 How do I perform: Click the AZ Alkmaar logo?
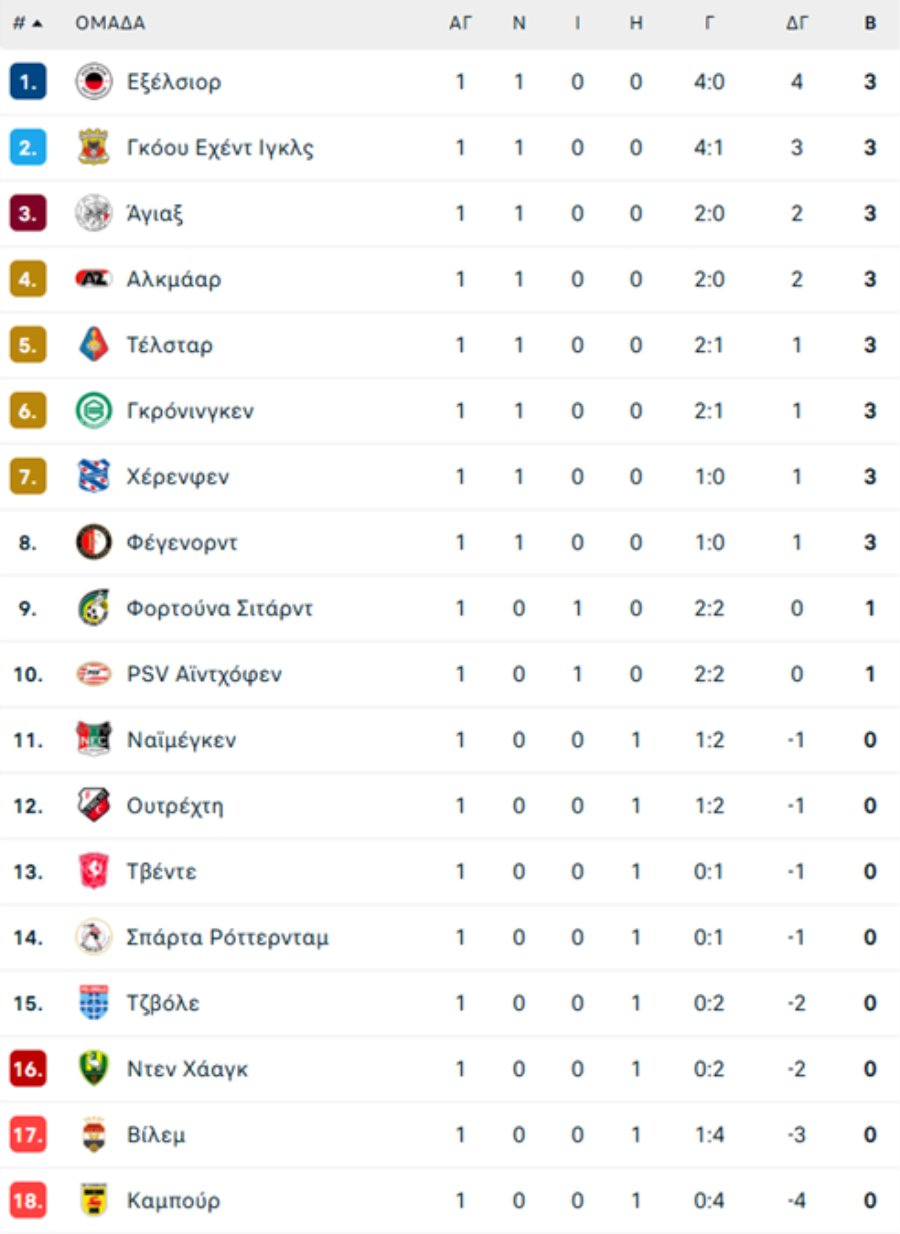pos(94,279)
